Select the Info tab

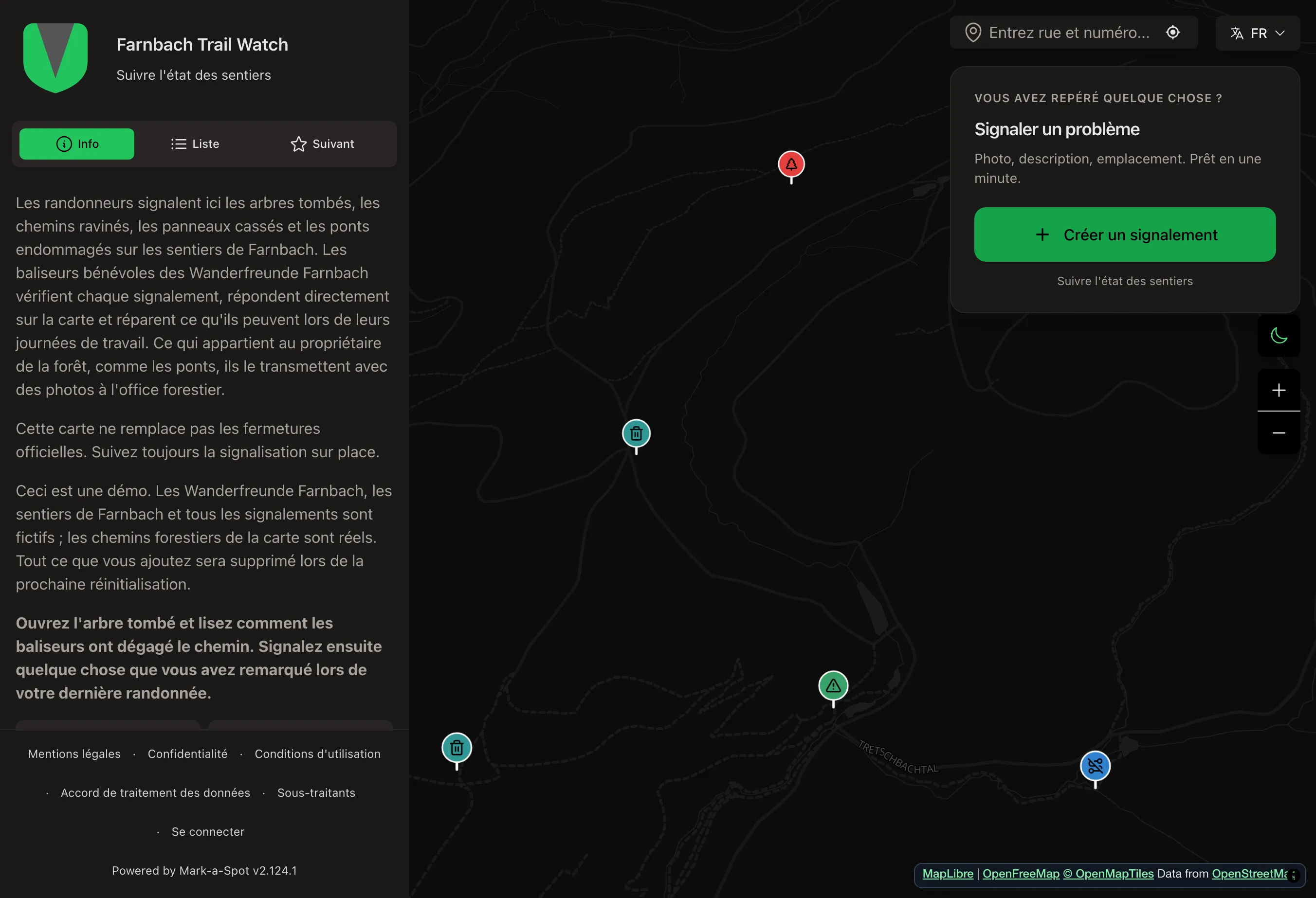click(x=77, y=144)
